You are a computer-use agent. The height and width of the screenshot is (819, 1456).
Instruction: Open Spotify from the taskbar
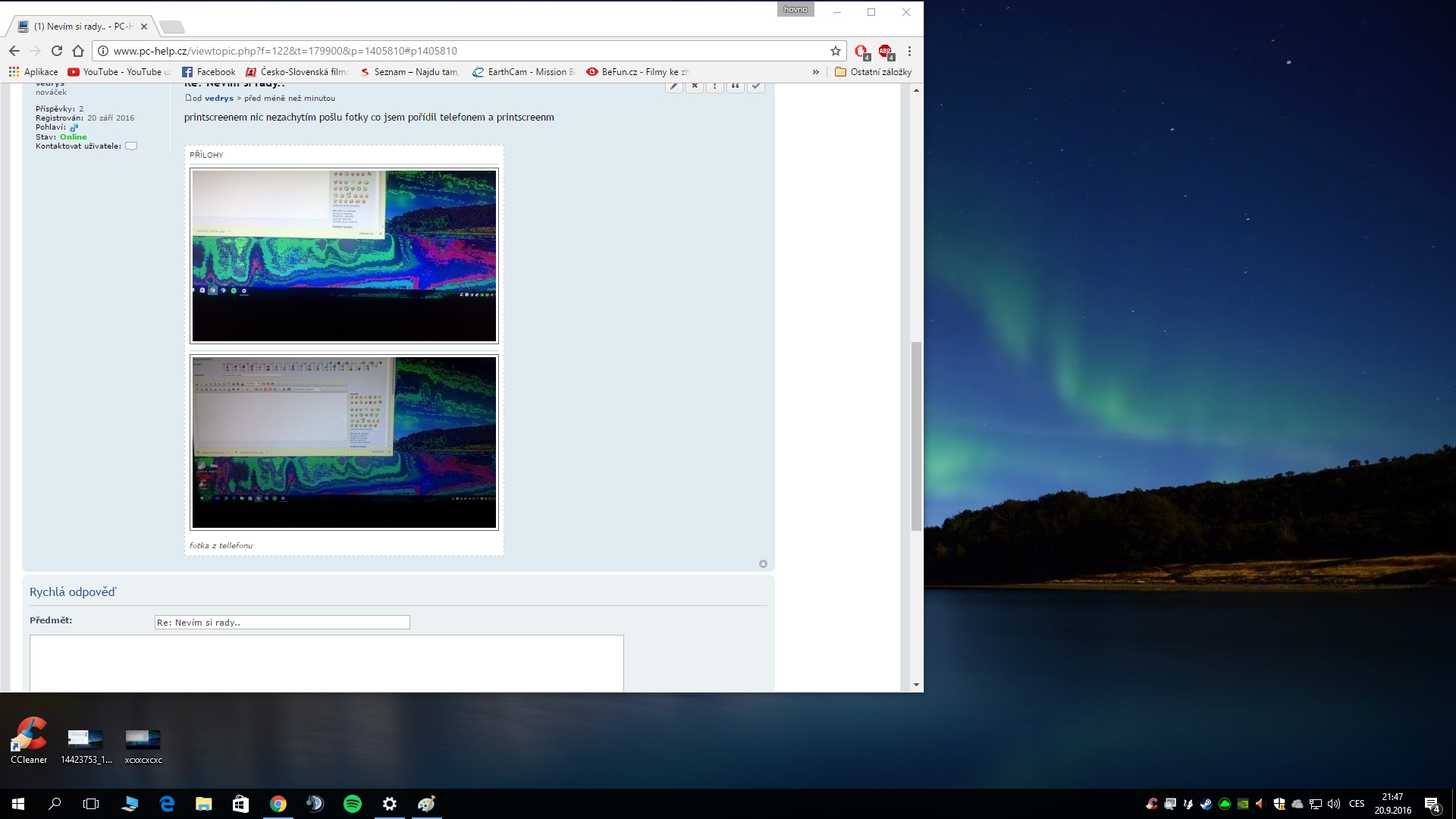pyautogui.click(x=353, y=804)
